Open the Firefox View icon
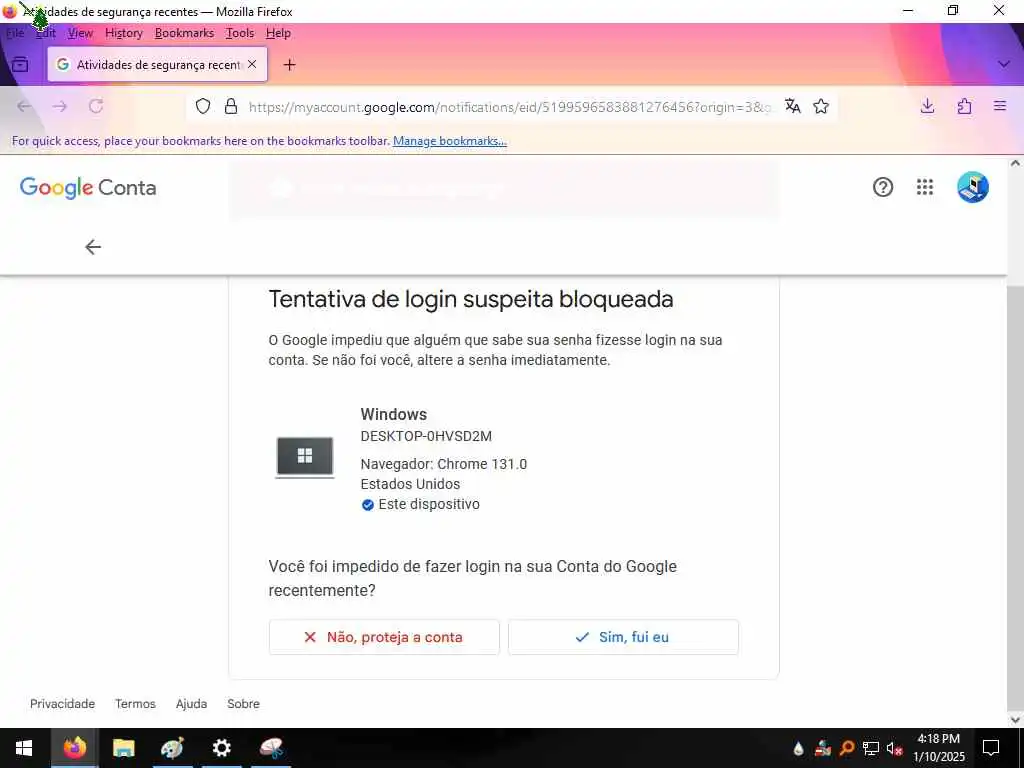This screenshot has width=1024, height=768. coord(20,65)
